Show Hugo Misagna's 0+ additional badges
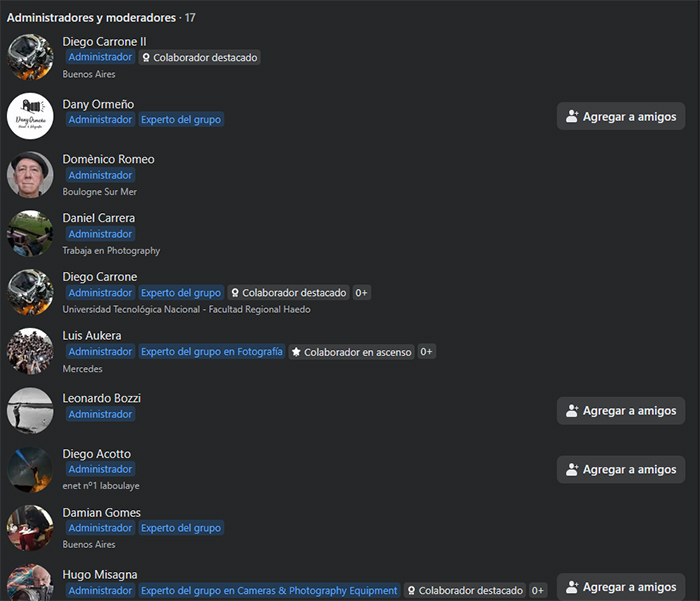700x601 pixels. tap(537, 591)
